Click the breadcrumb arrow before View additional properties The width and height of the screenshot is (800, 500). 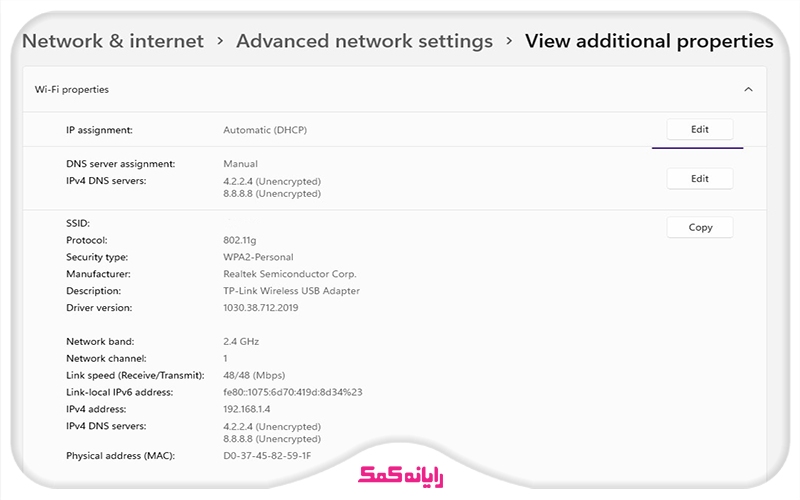pyautogui.click(x=509, y=41)
